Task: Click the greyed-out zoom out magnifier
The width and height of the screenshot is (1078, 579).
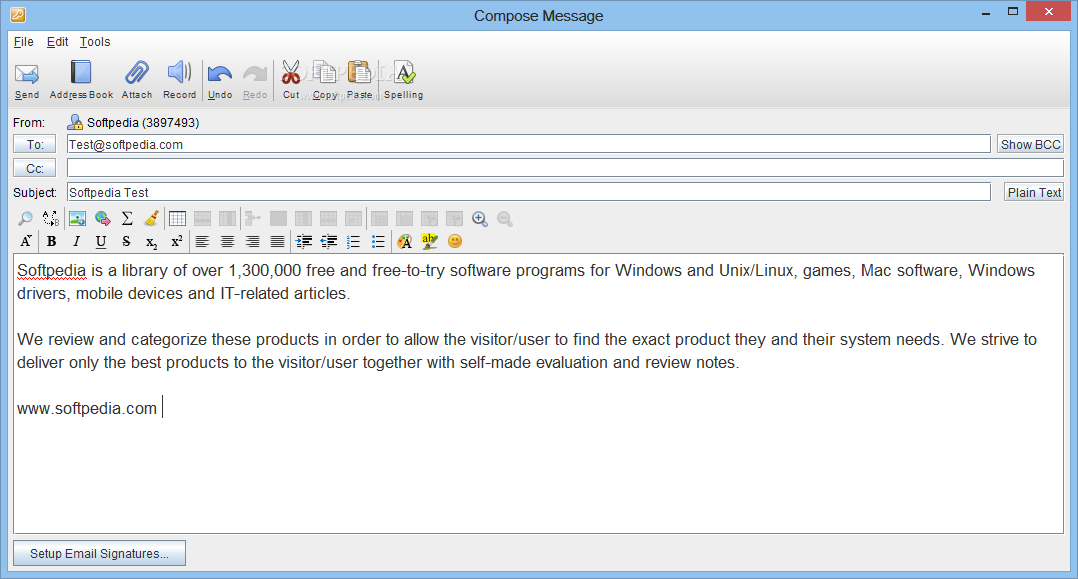Action: pyautogui.click(x=505, y=219)
